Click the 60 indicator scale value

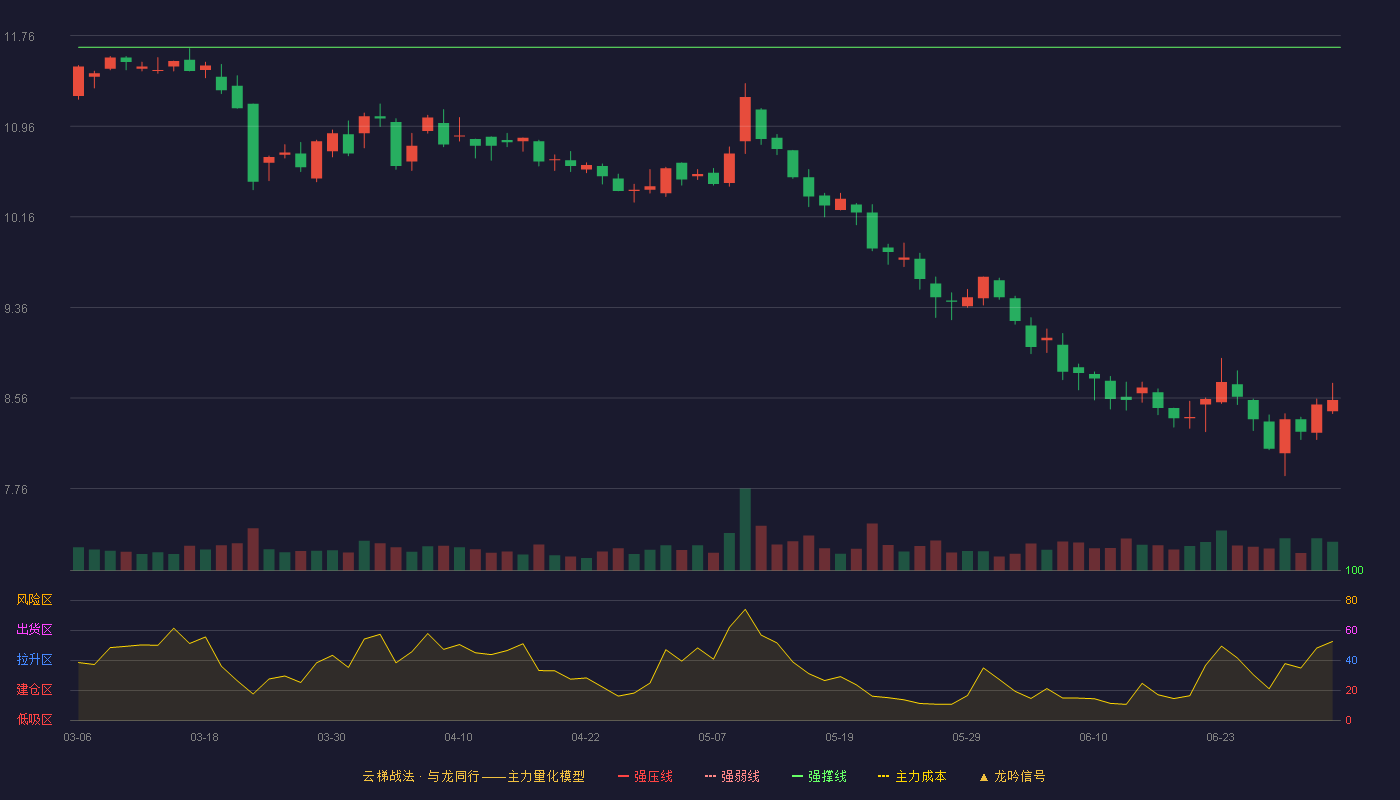(x=1351, y=630)
